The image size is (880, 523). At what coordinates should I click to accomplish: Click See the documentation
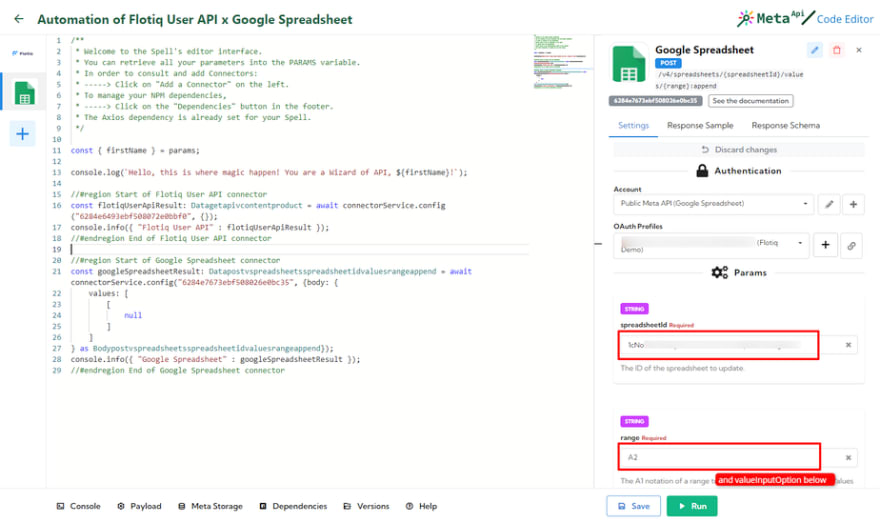click(x=750, y=101)
